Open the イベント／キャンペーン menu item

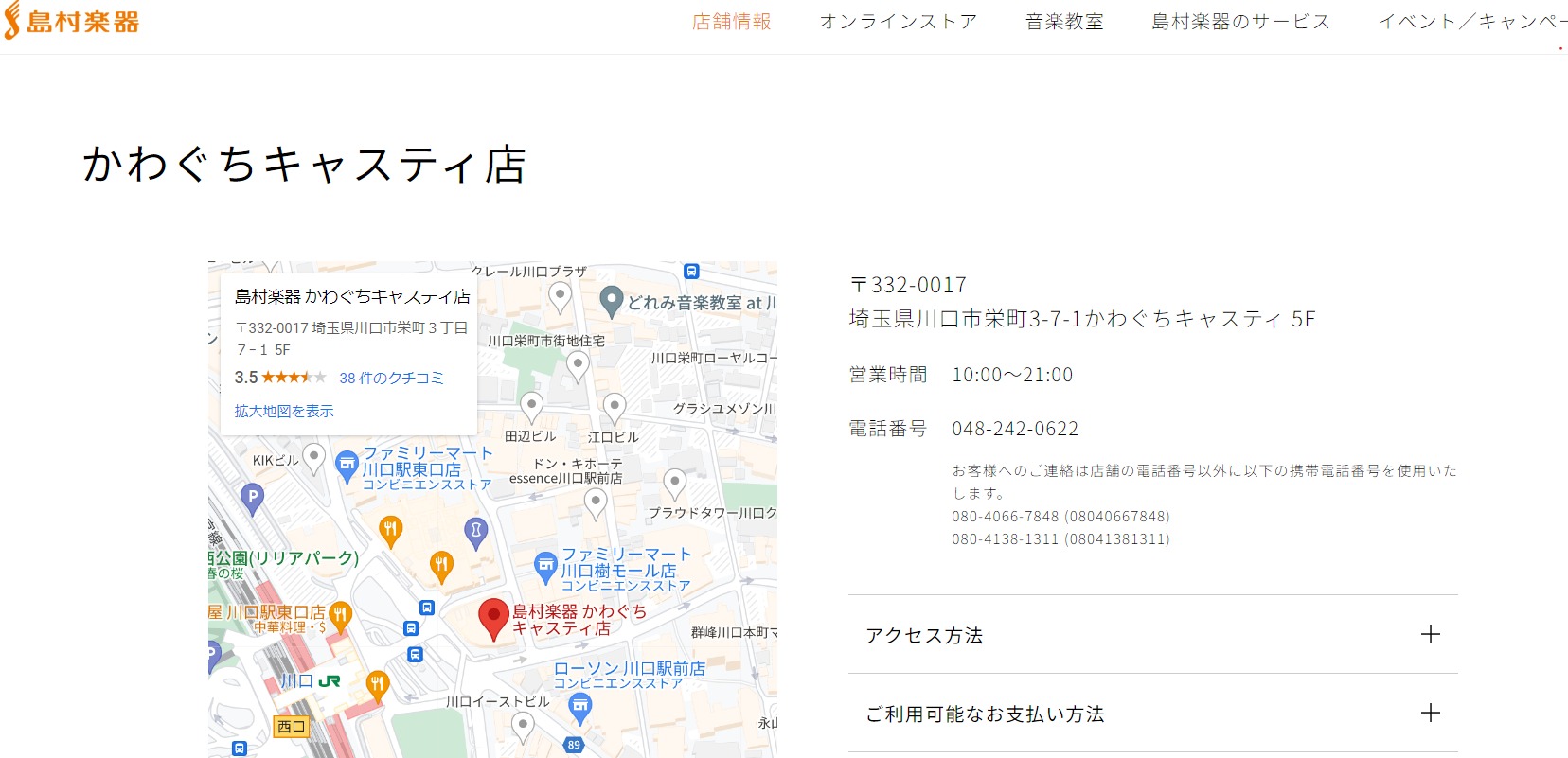(x=1472, y=22)
